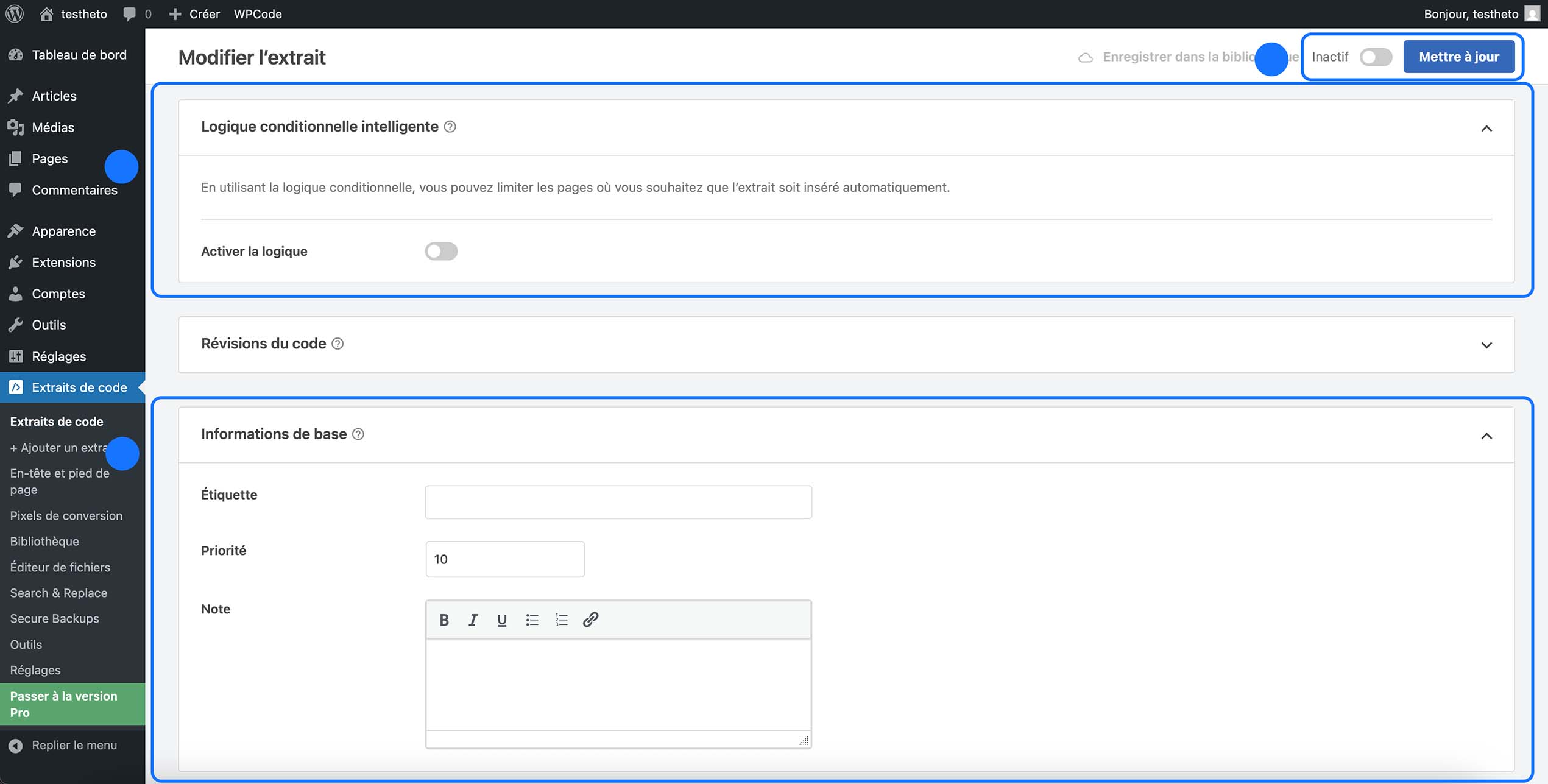The width and height of the screenshot is (1548, 784).
Task: Collapse the Logique conditionnelle intelligente panel
Action: point(1488,128)
